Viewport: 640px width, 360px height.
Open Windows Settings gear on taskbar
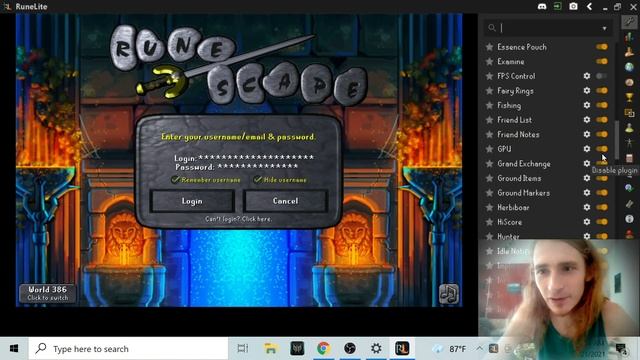pos(376,349)
